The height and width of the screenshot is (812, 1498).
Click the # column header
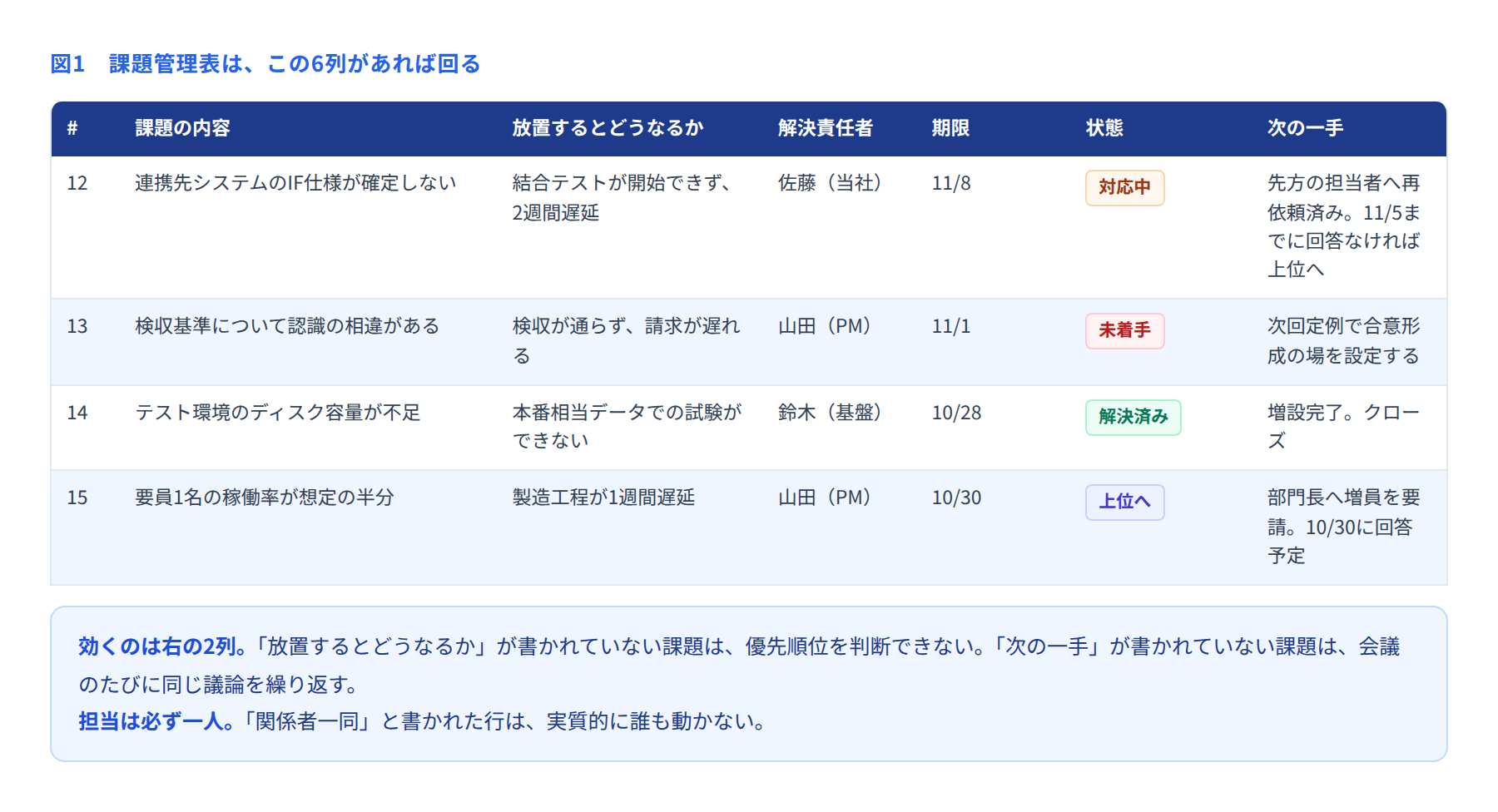click(x=72, y=128)
